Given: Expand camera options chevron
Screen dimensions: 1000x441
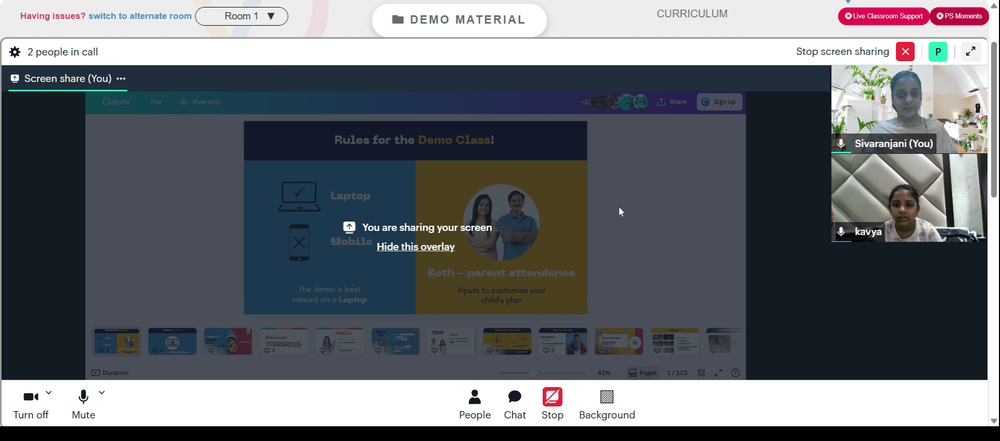Looking at the screenshot, I should (x=49, y=392).
